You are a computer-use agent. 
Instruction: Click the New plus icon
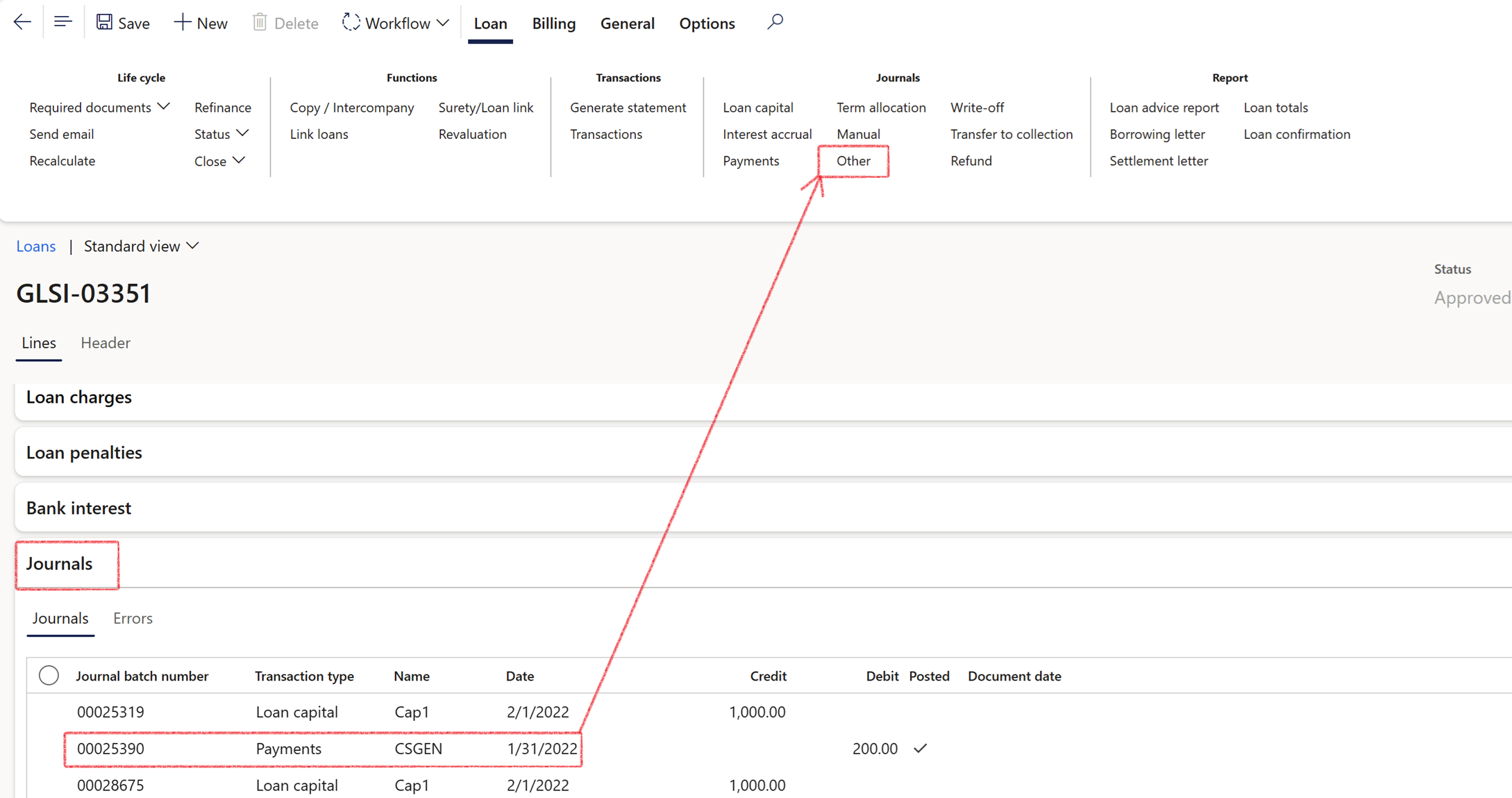click(182, 22)
